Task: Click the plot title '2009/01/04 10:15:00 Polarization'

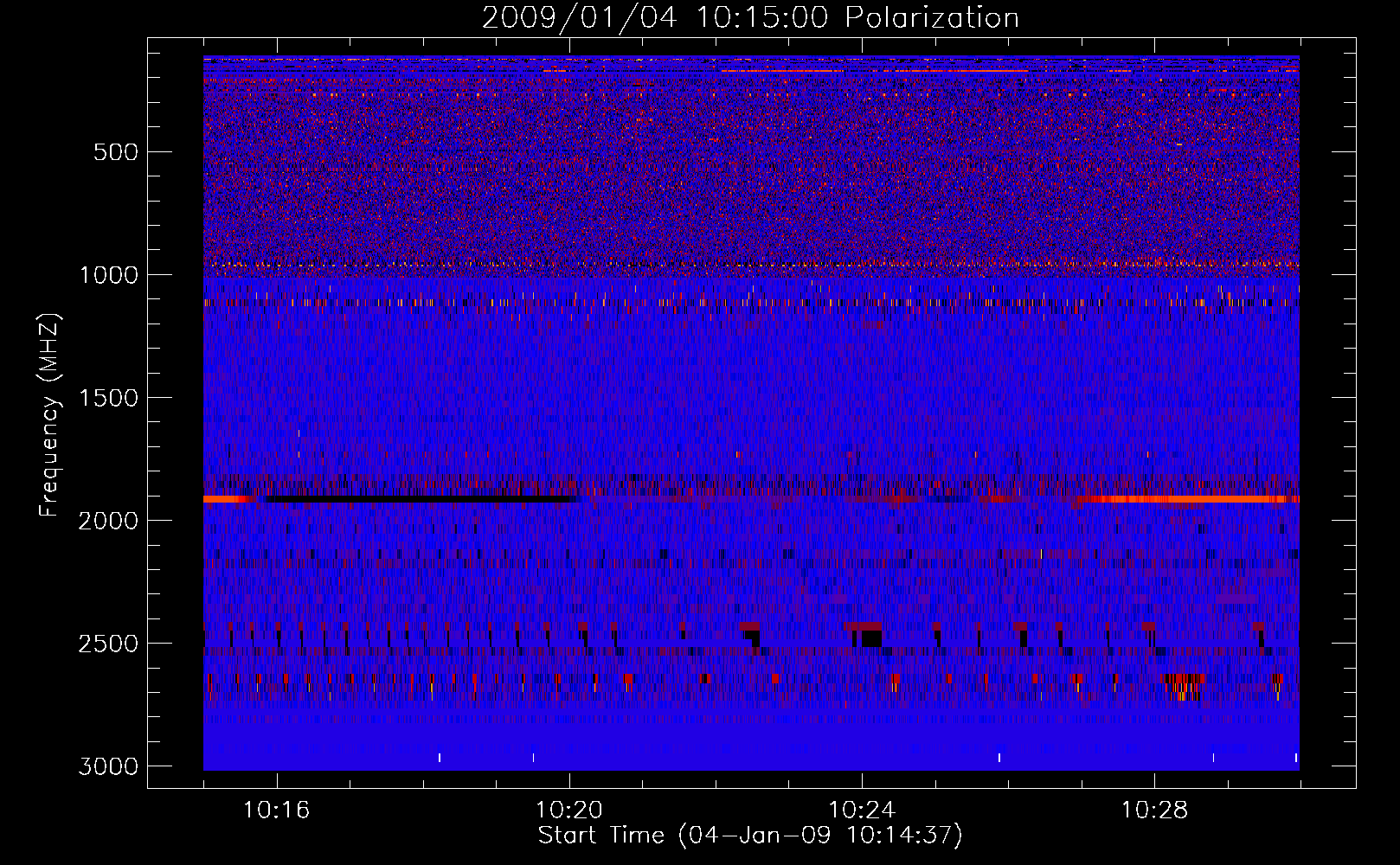Action: click(750, 18)
